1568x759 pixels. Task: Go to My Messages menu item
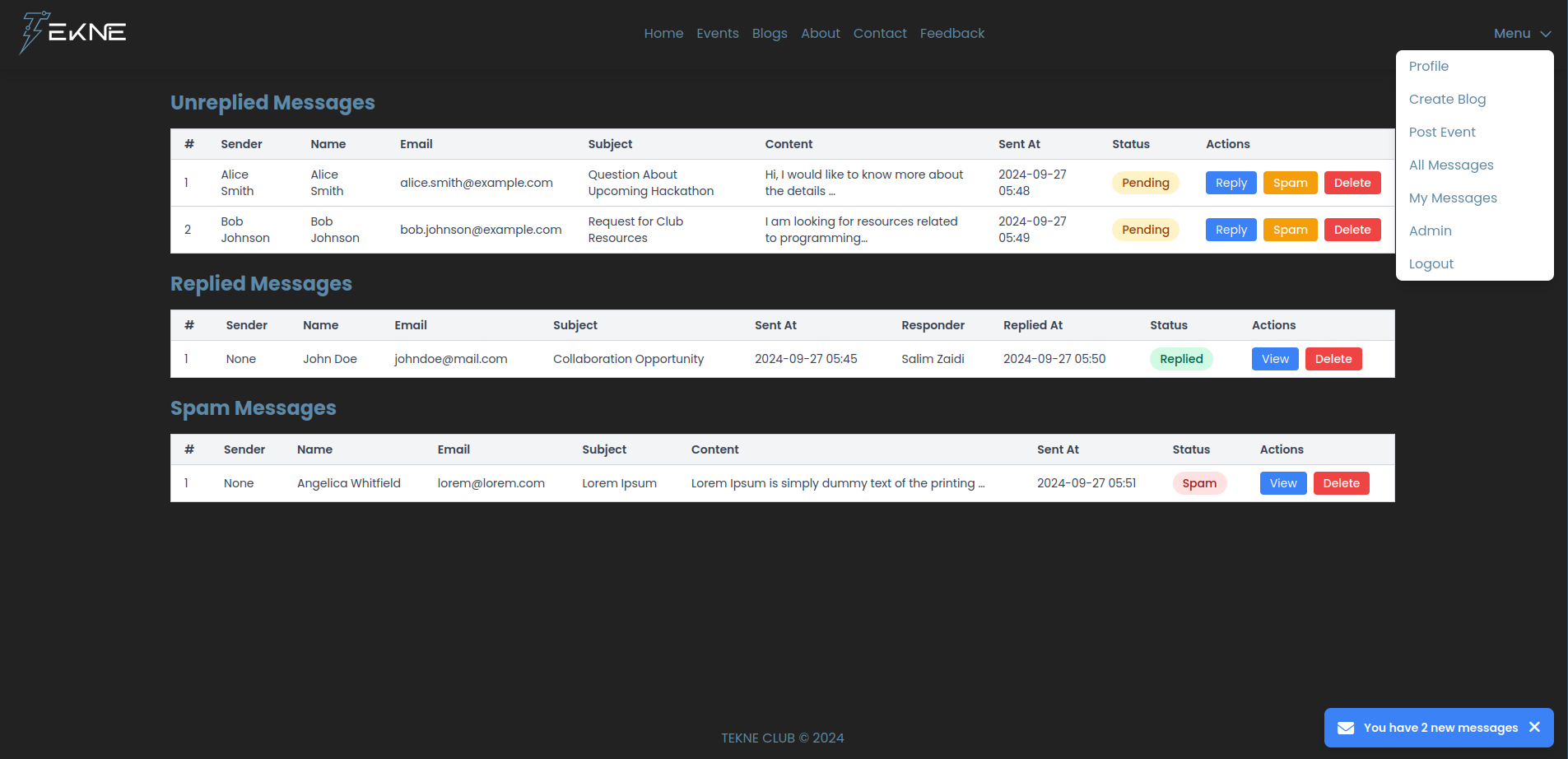click(1452, 198)
